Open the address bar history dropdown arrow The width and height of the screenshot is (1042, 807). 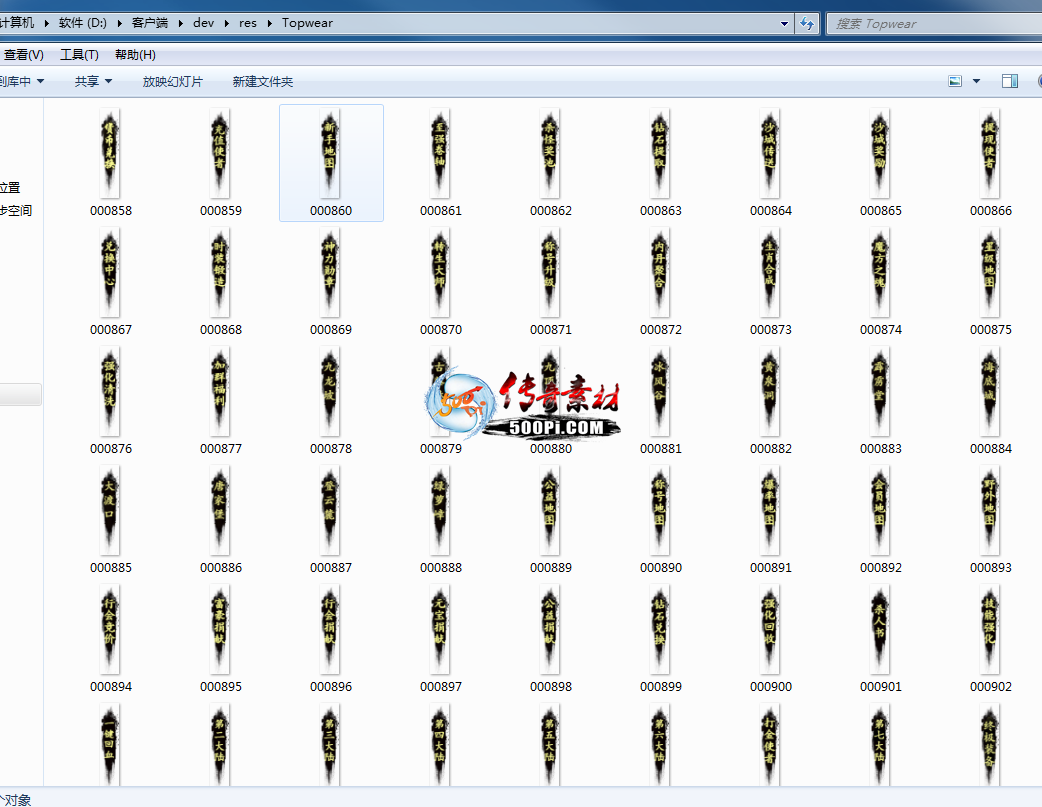pyautogui.click(x=784, y=23)
